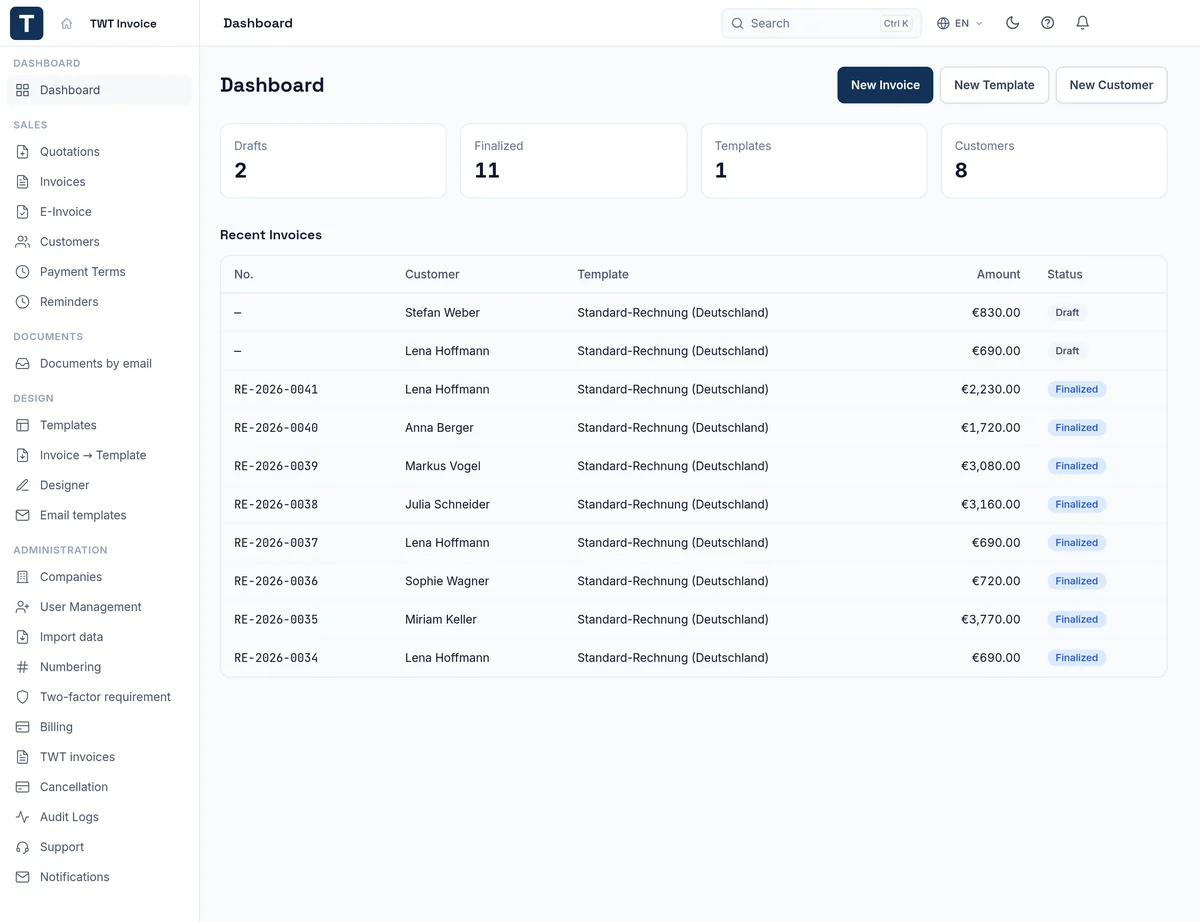Click the Customers sidebar icon
The height and width of the screenshot is (922, 1200).
point(23,242)
